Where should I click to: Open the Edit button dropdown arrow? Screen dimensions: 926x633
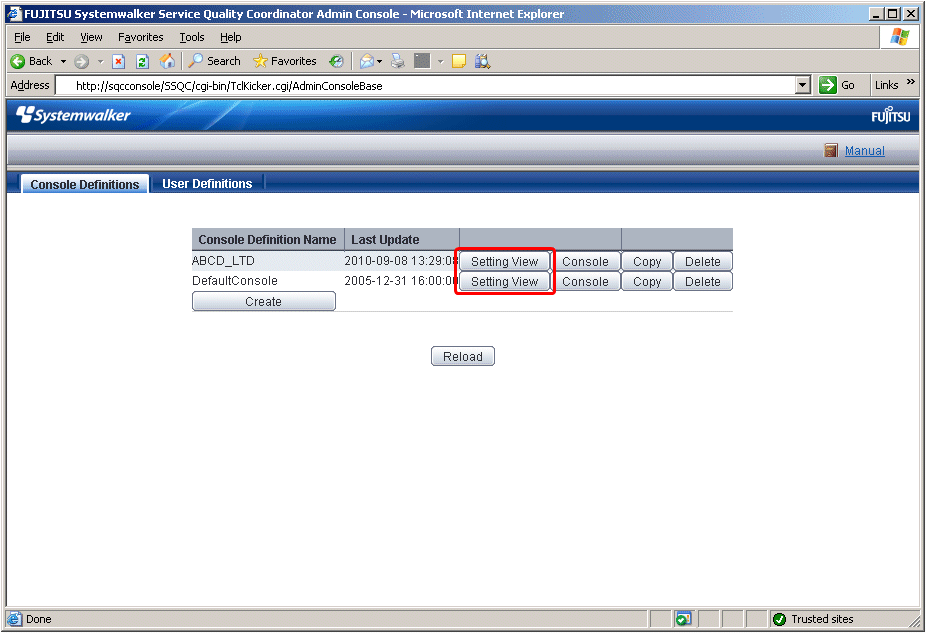coord(441,61)
